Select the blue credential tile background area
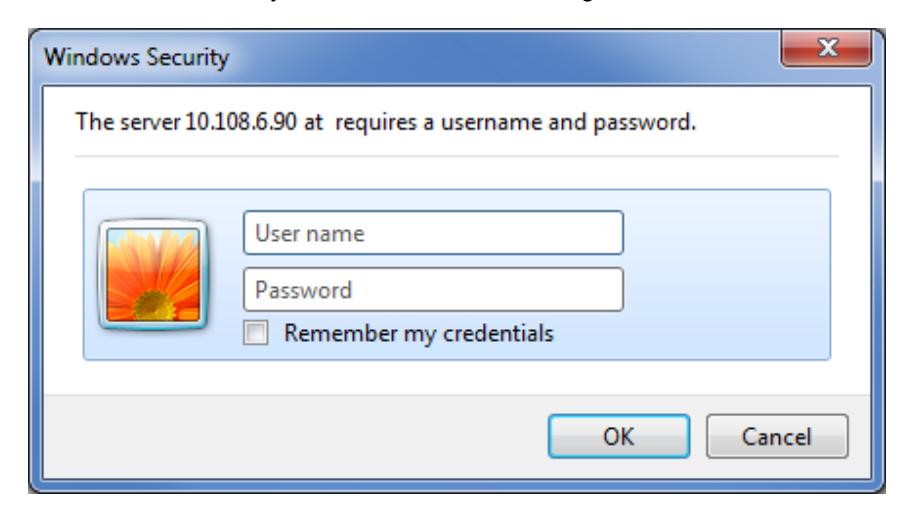The width and height of the screenshot is (910, 517). click(x=725, y=274)
